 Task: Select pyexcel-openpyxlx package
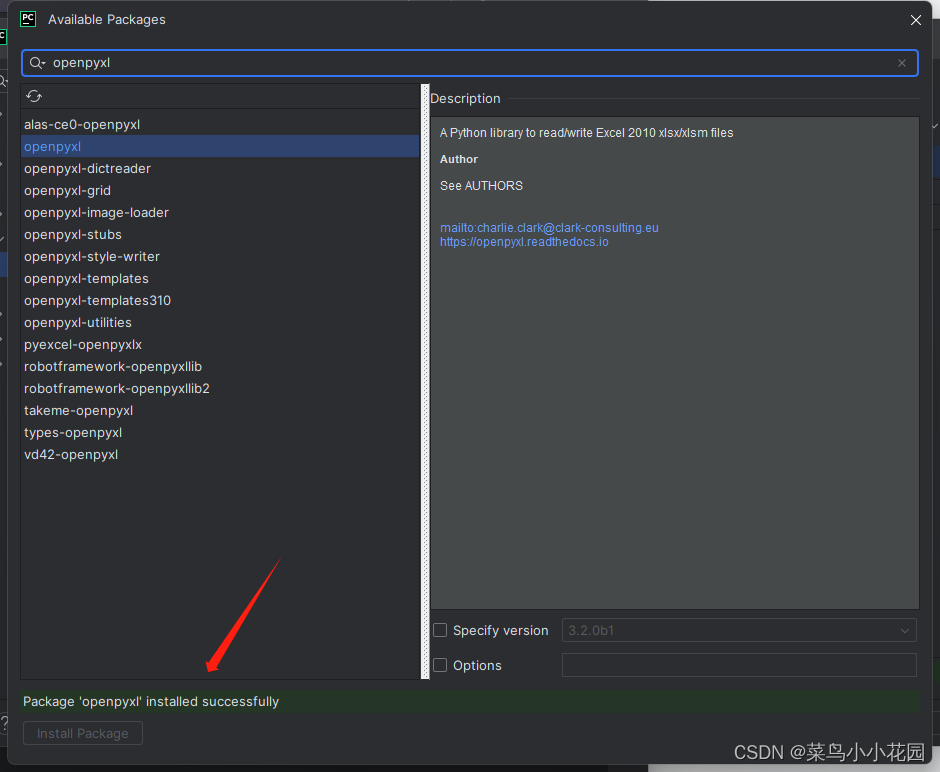(220, 345)
